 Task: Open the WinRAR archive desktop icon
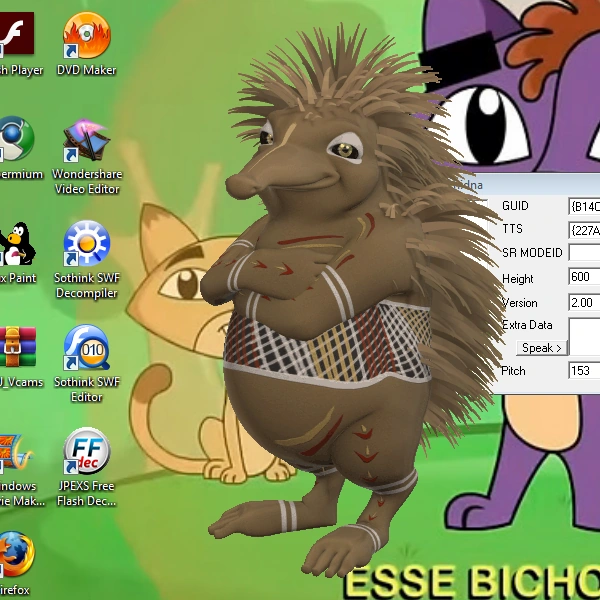(x=18, y=347)
